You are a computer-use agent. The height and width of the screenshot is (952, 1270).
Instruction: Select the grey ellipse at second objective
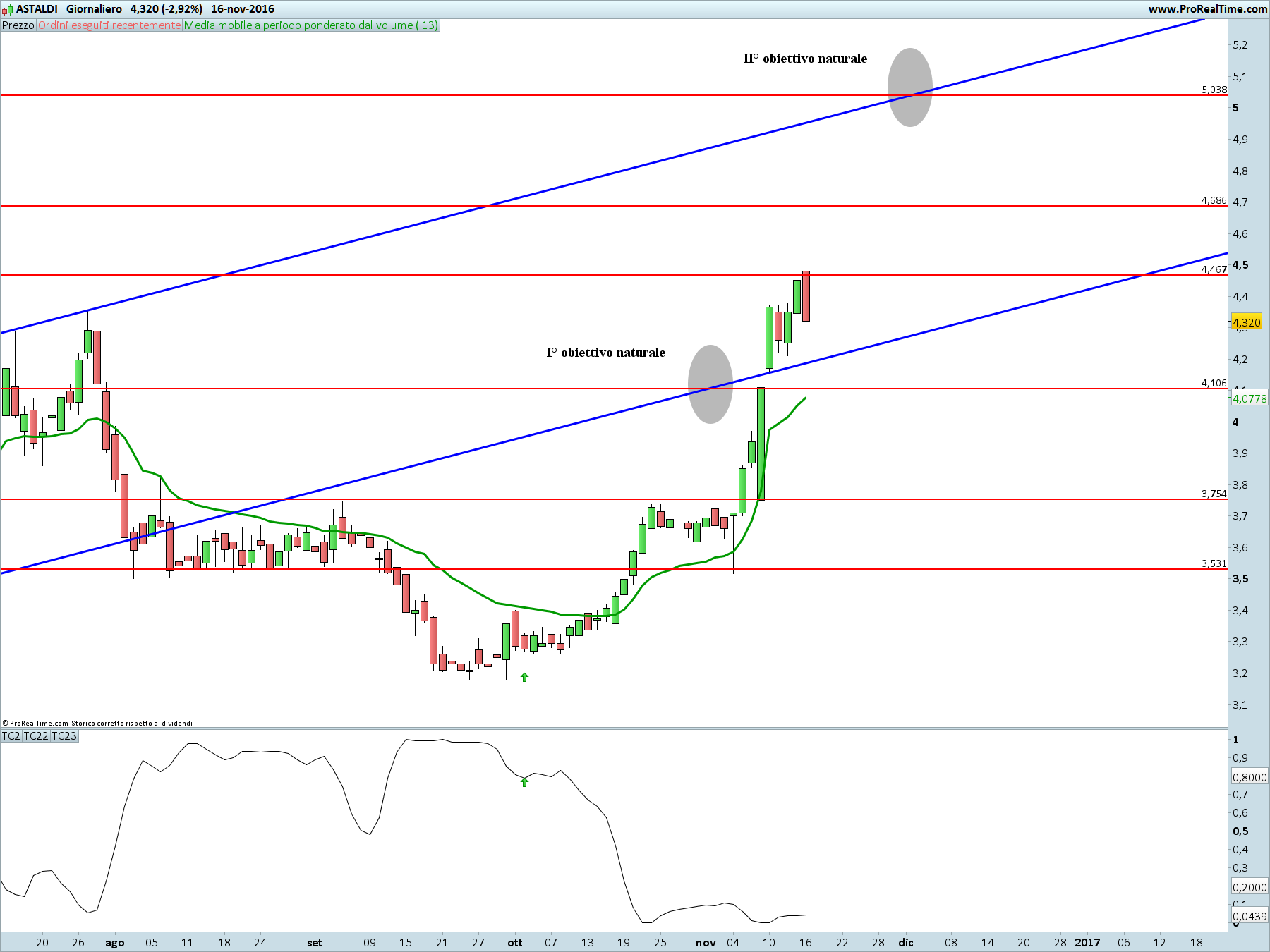[x=910, y=87]
